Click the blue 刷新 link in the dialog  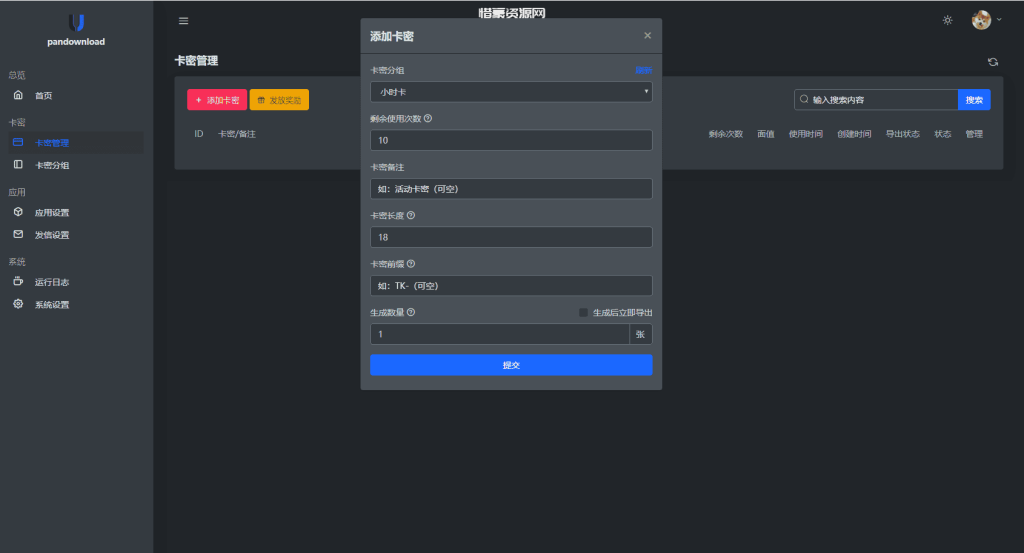tap(643, 71)
